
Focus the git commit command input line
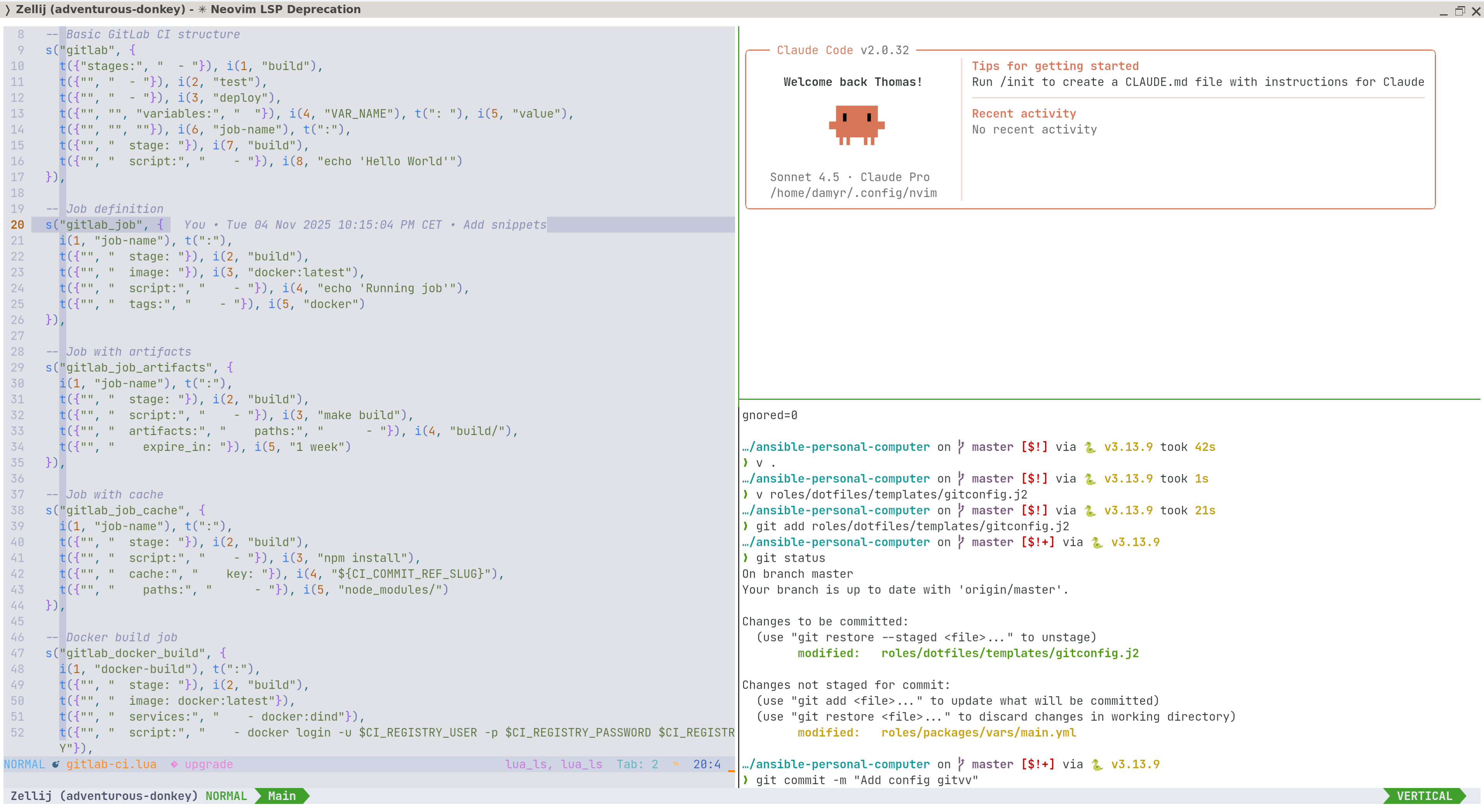867,780
